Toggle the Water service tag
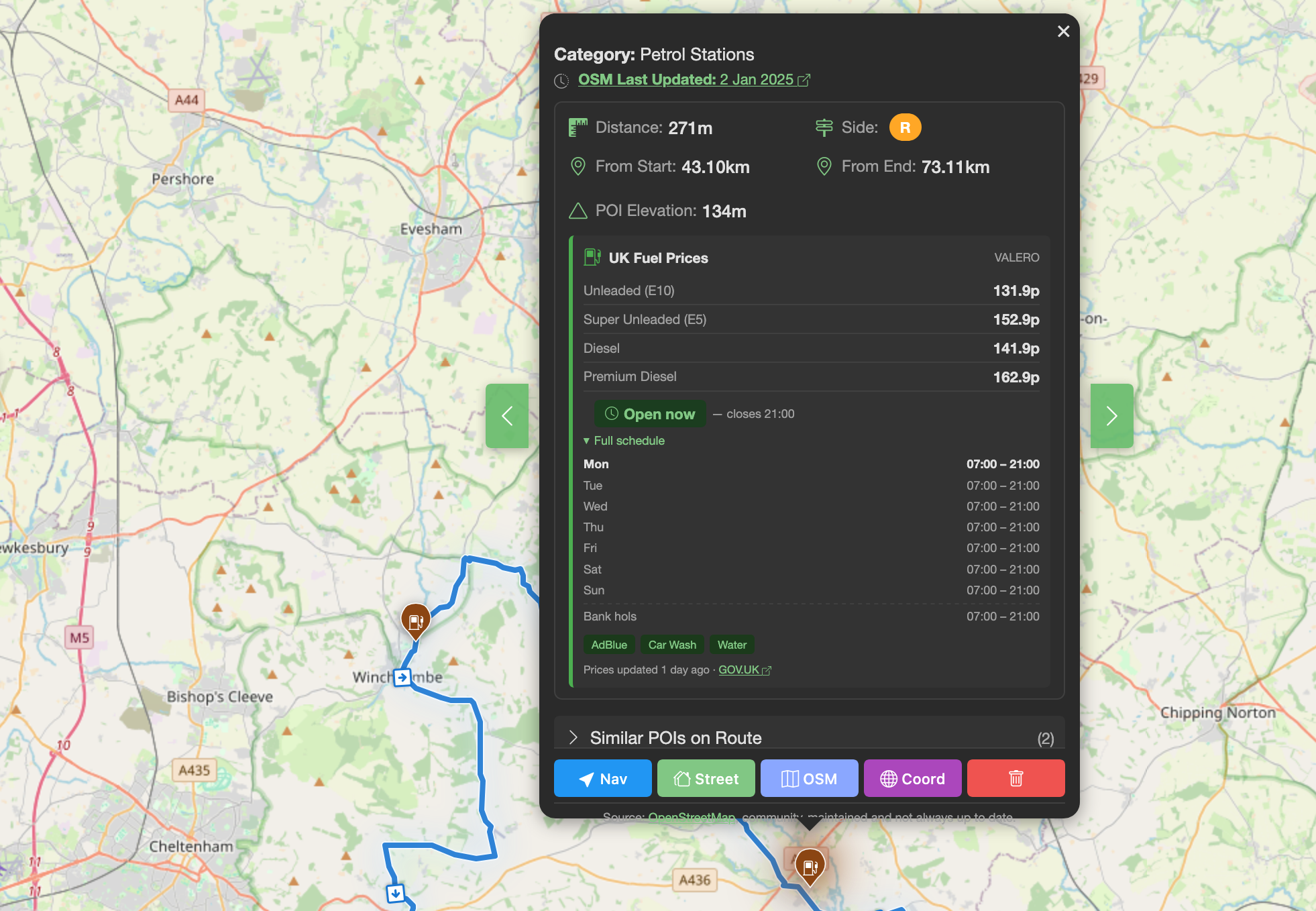 click(x=732, y=645)
